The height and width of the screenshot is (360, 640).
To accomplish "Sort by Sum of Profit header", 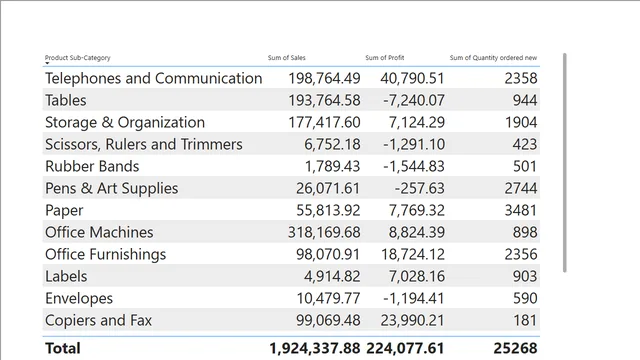I will [x=384, y=58].
